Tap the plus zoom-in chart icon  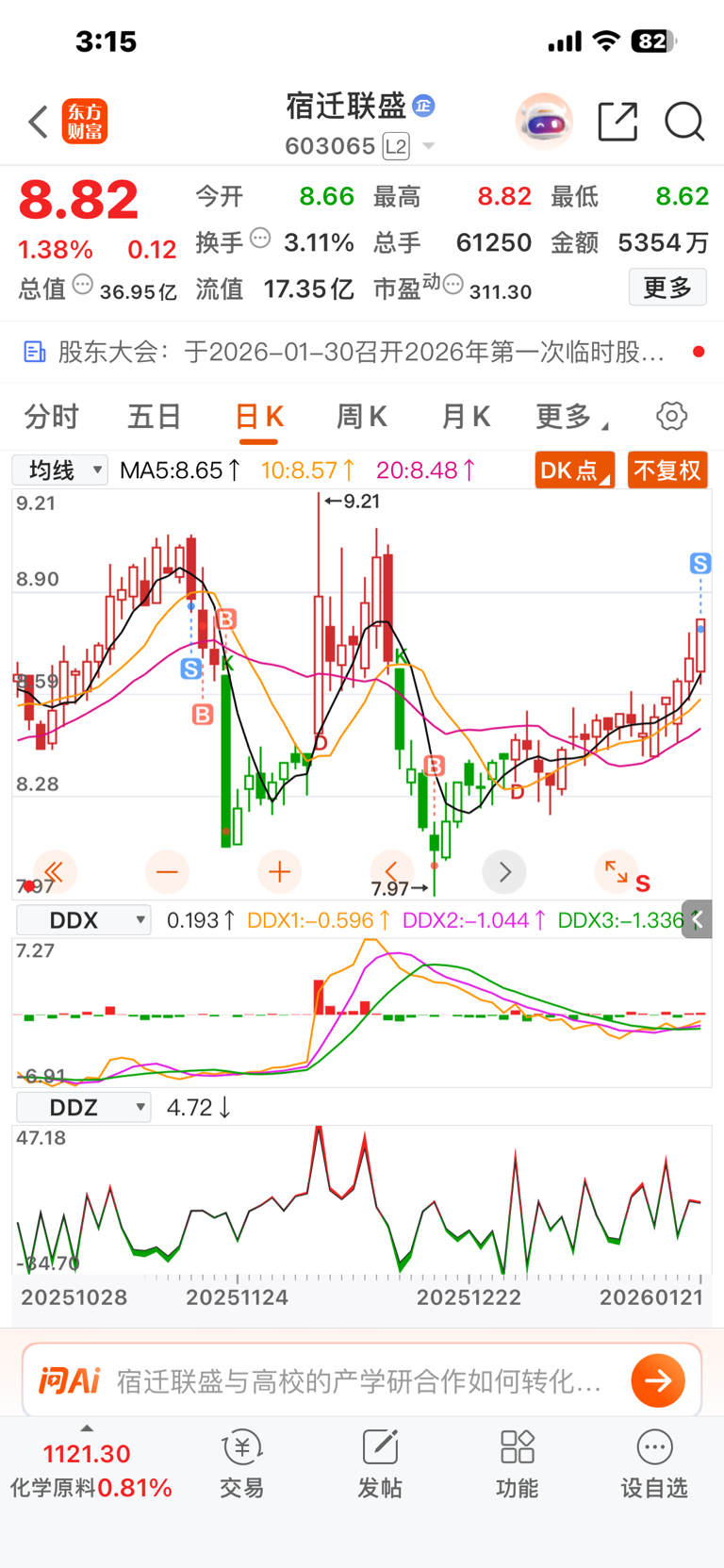279,872
